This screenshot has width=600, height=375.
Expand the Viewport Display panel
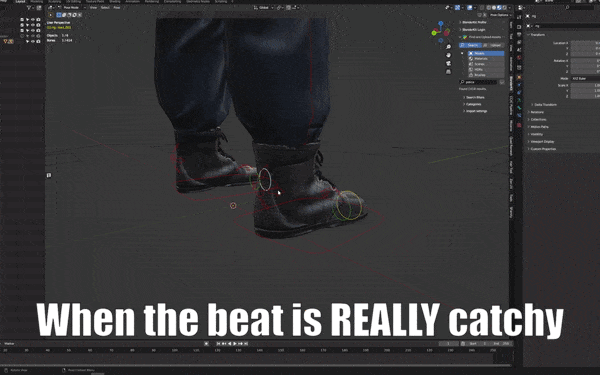click(542, 142)
